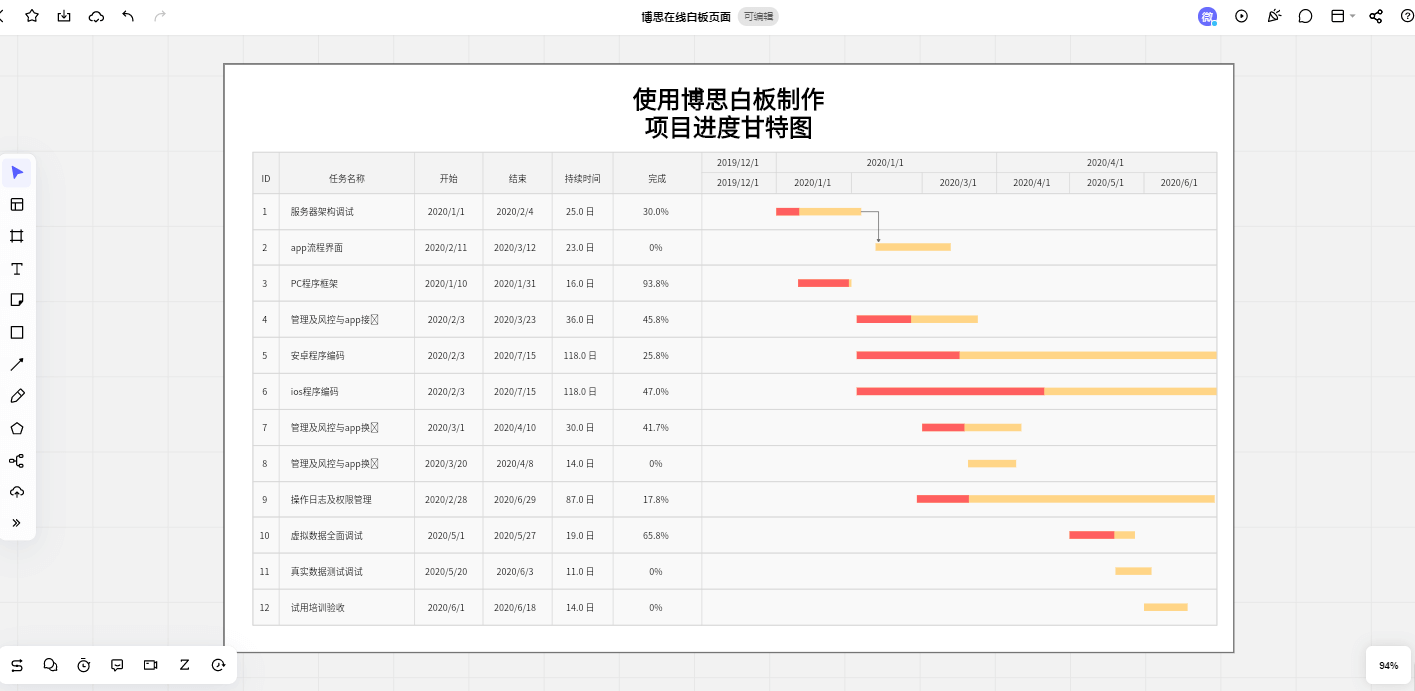Choose the sticky note tool
The height and width of the screenshot is (691, 1415).
pyautogui.click(x=17, y=300)
